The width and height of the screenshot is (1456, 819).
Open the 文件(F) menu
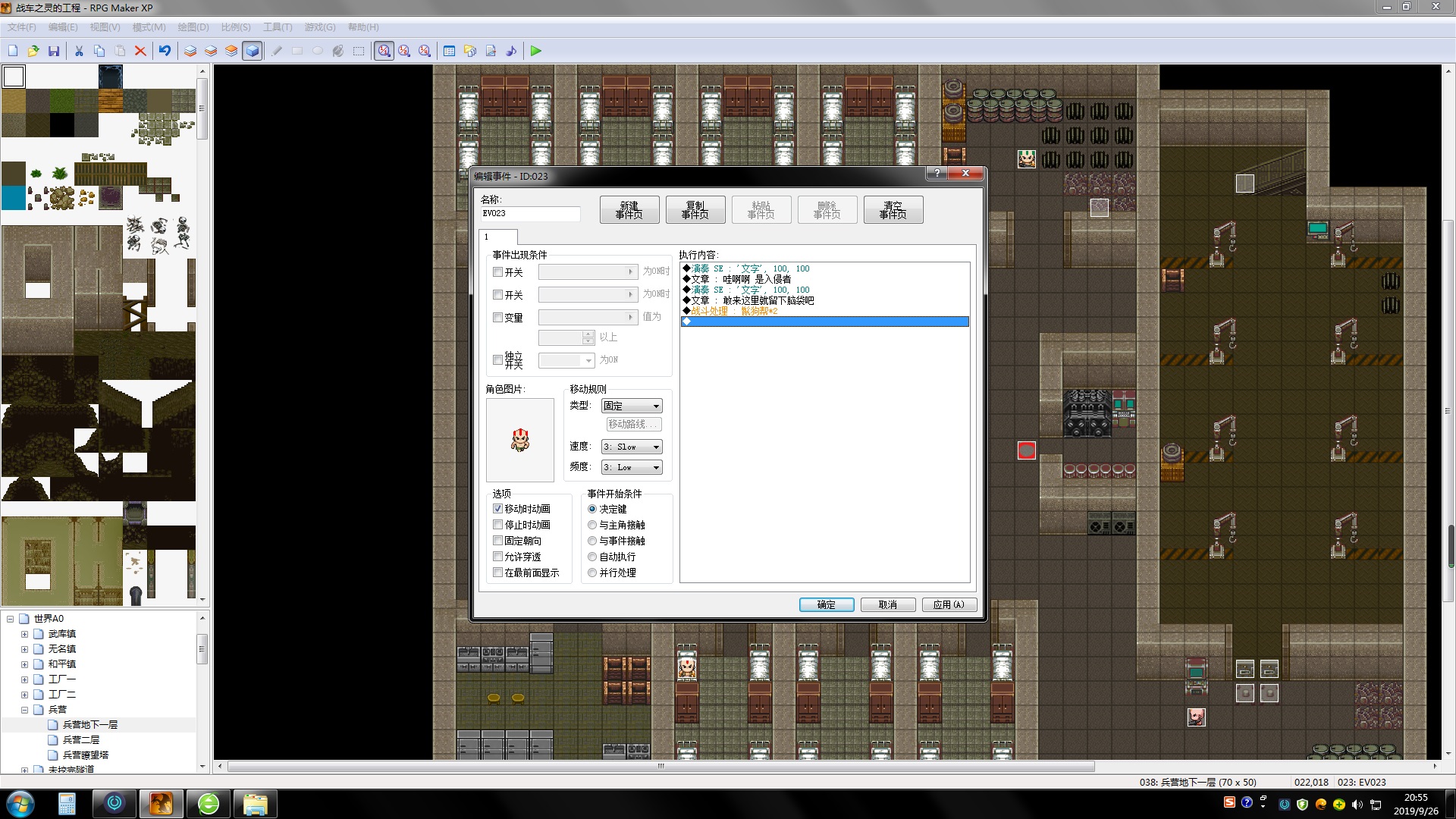coord(22,27)
